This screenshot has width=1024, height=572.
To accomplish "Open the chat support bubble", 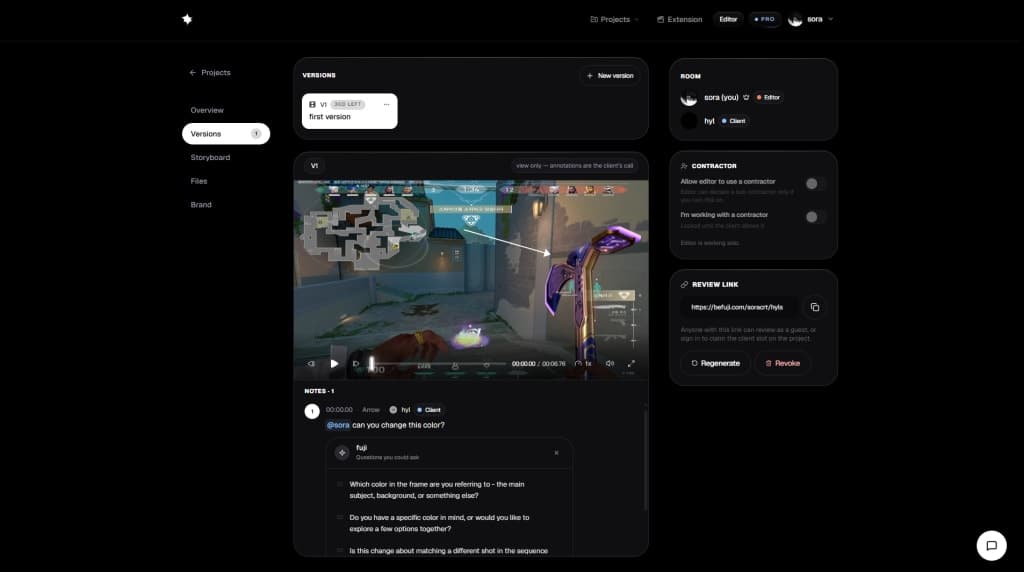I will tap(991, 545).
